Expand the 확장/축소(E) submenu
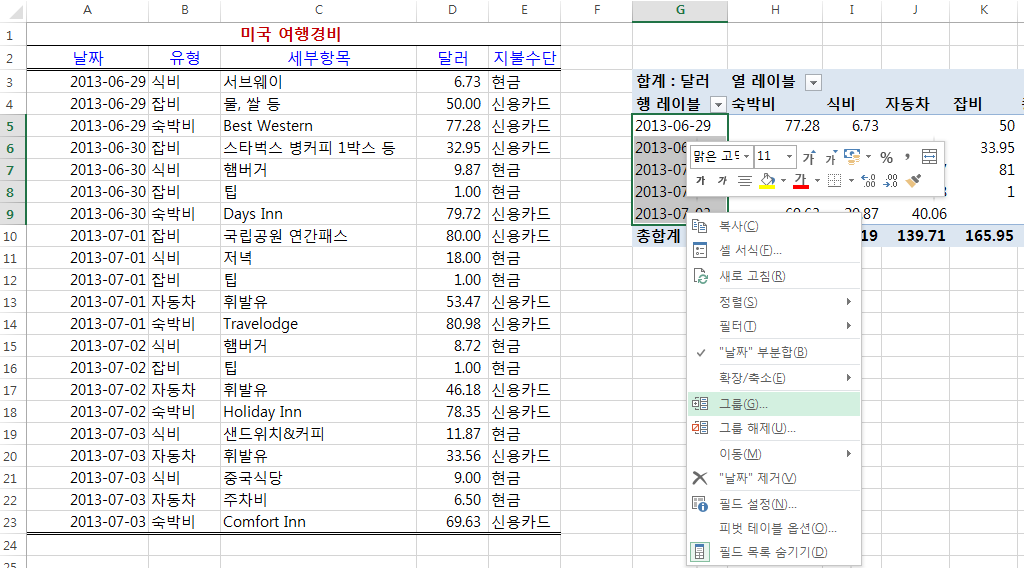This screenshot has width=1024, height=568. tap(774, 378)
